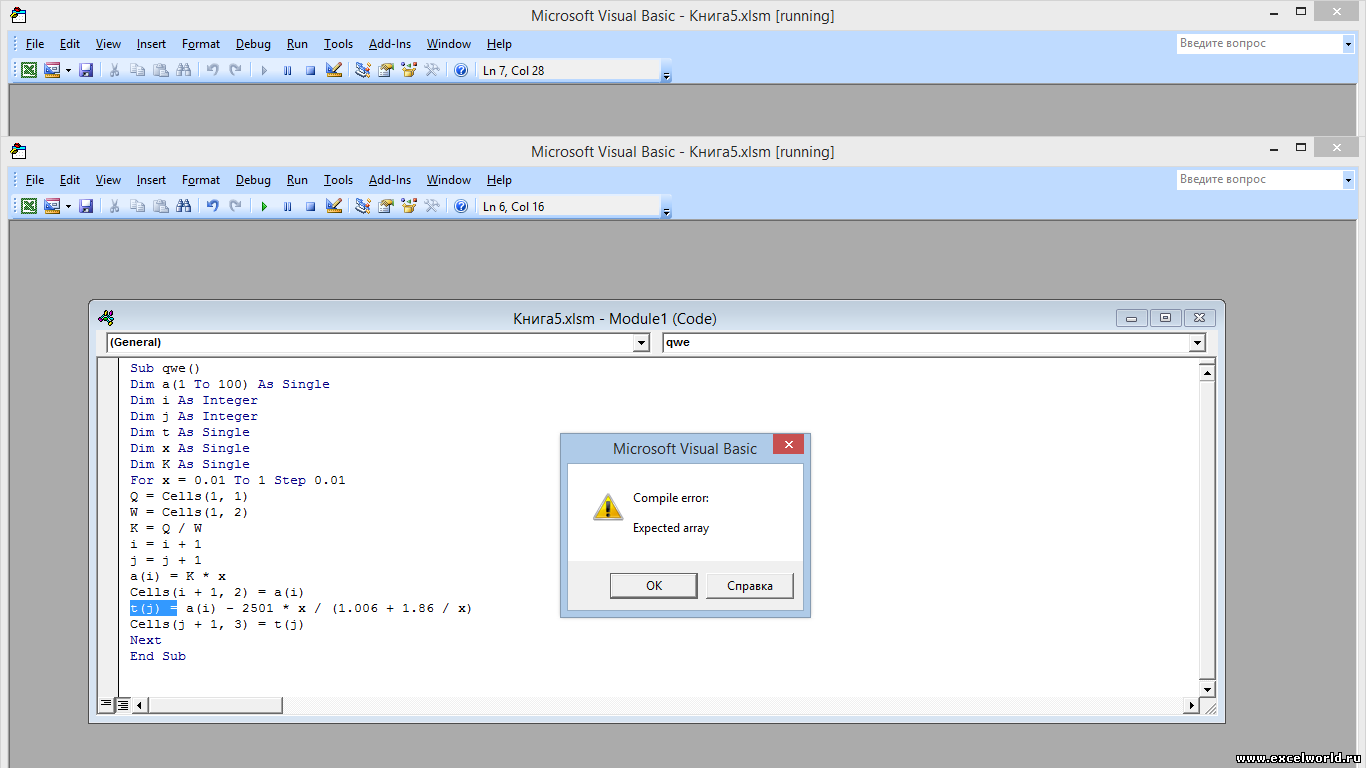
Task: Open Object Browser icon in lower toolbar
Action: (408, 207)
